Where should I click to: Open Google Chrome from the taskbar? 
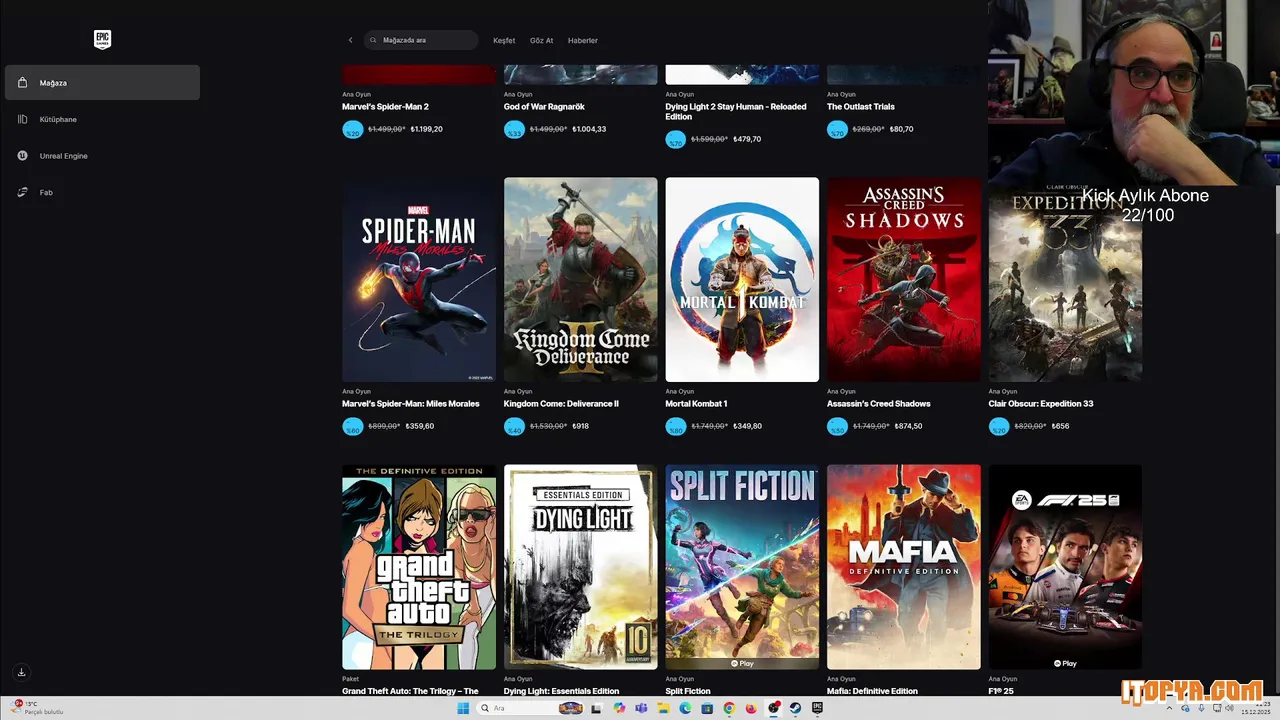(x=729, y=708)
